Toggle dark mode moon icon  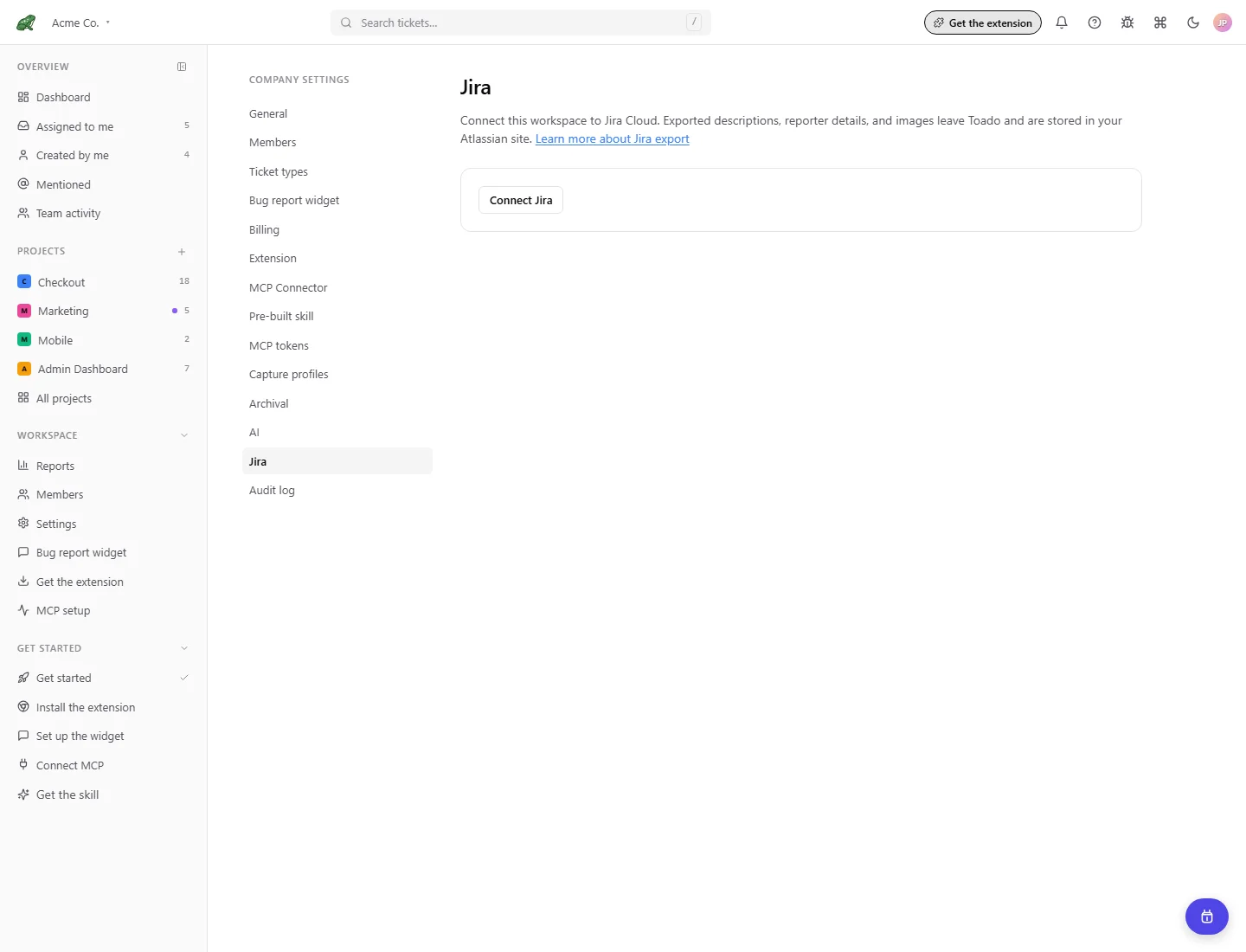pos(1193,23)
